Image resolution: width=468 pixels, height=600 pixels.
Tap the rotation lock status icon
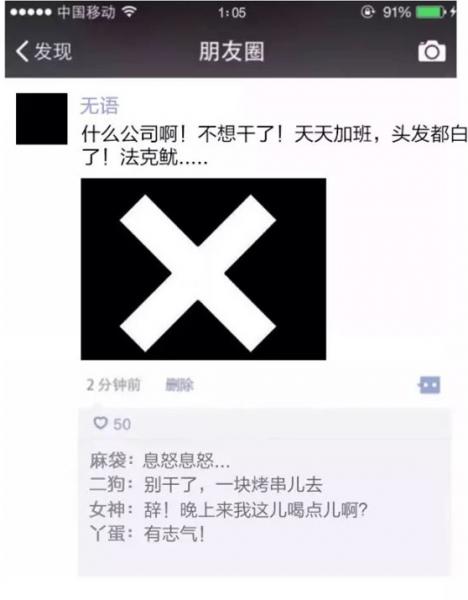(x=367, y=12)
